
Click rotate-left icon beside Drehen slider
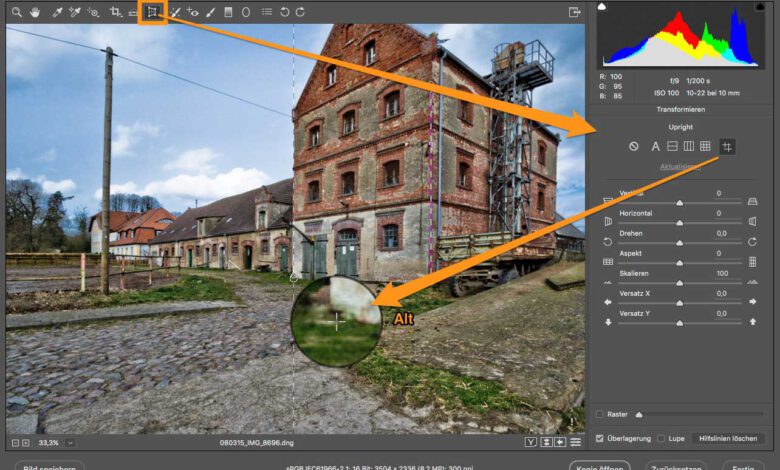click(607, 242)
